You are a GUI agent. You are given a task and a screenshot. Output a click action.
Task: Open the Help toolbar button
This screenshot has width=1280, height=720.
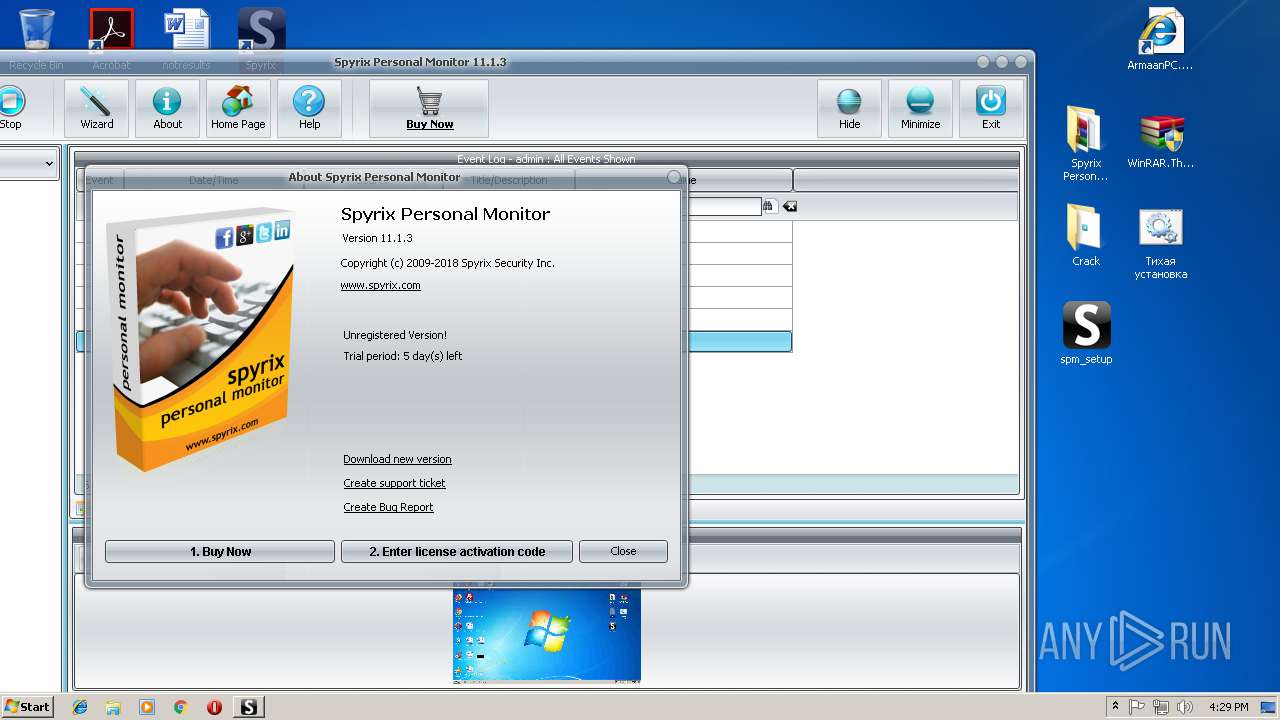[309, 108]
